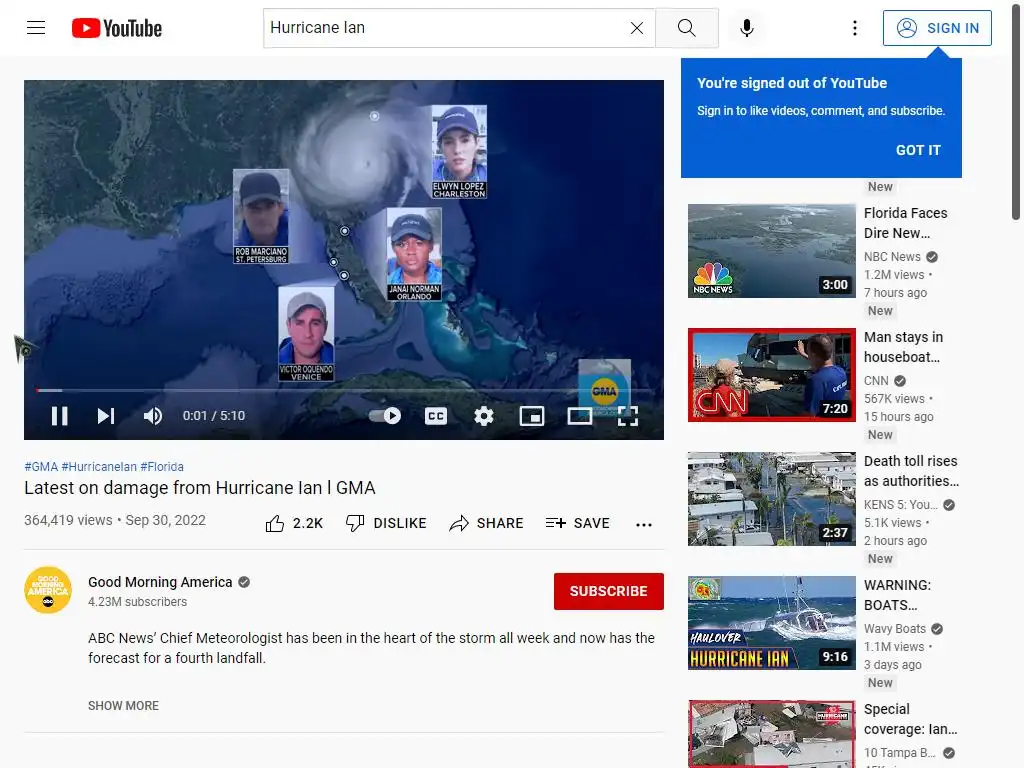Screen dimensions: 1024x768
Task: Click the NBC News channel name
Action: (x=892, y=257)
